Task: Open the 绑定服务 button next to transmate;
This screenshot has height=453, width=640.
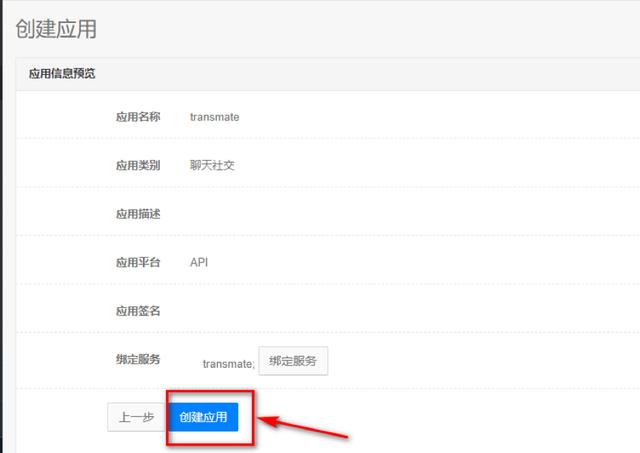Action: coord(293,361)
